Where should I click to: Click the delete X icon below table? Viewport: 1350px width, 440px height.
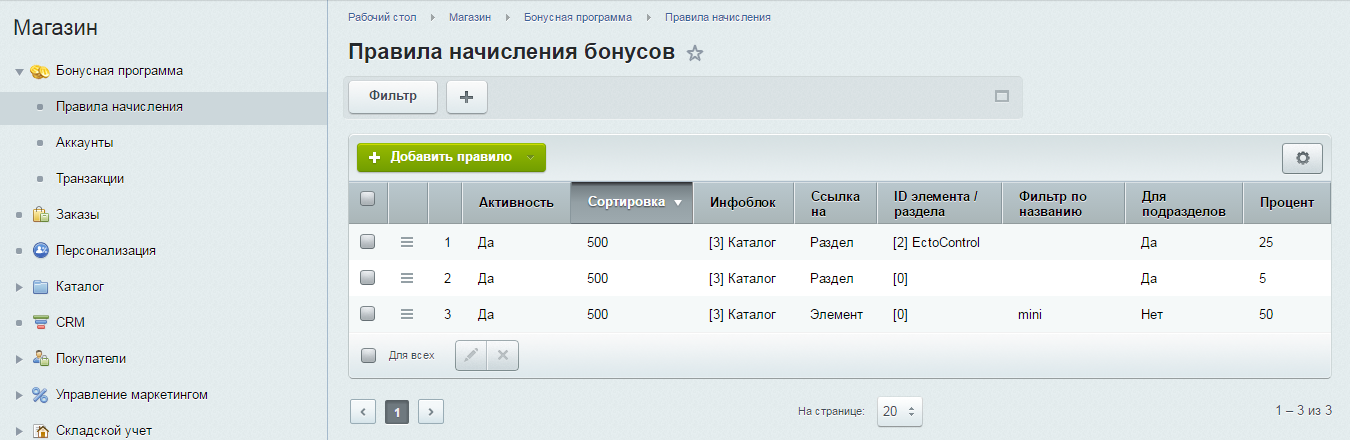(503, 355)
